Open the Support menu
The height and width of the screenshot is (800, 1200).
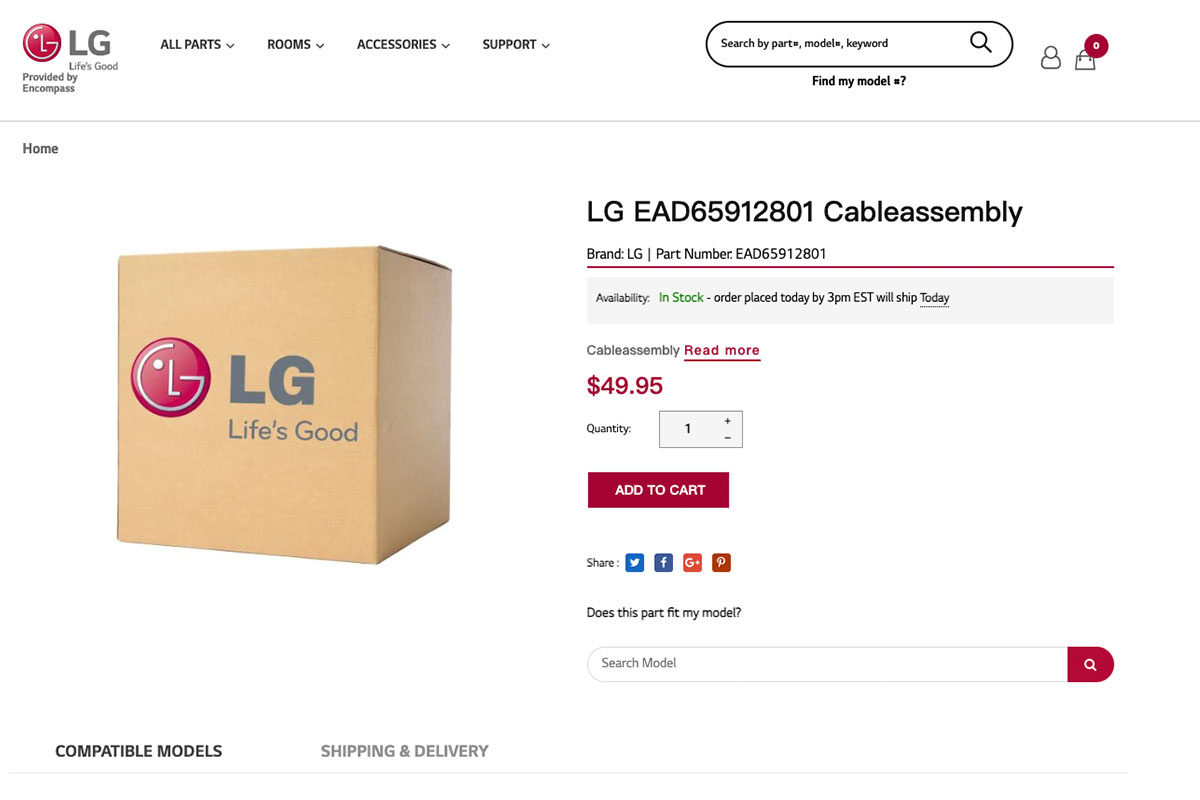click(x=516, y=45)
